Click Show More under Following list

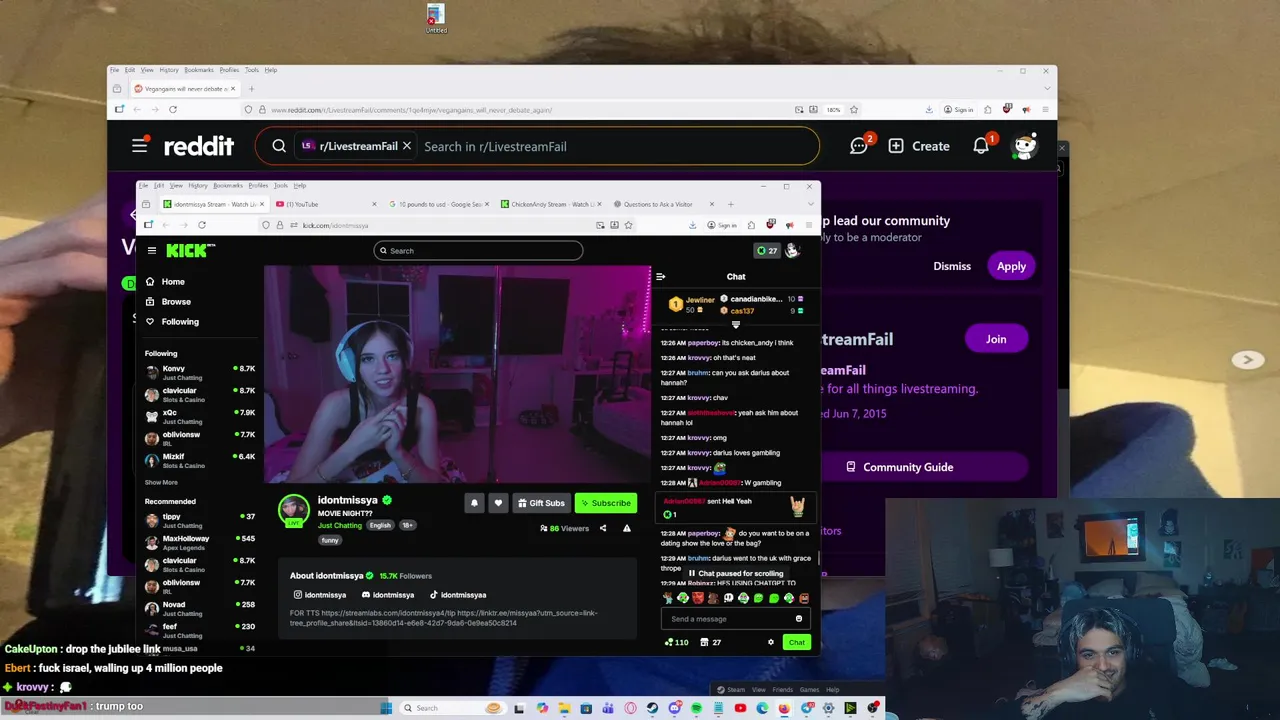pos(161,483)
